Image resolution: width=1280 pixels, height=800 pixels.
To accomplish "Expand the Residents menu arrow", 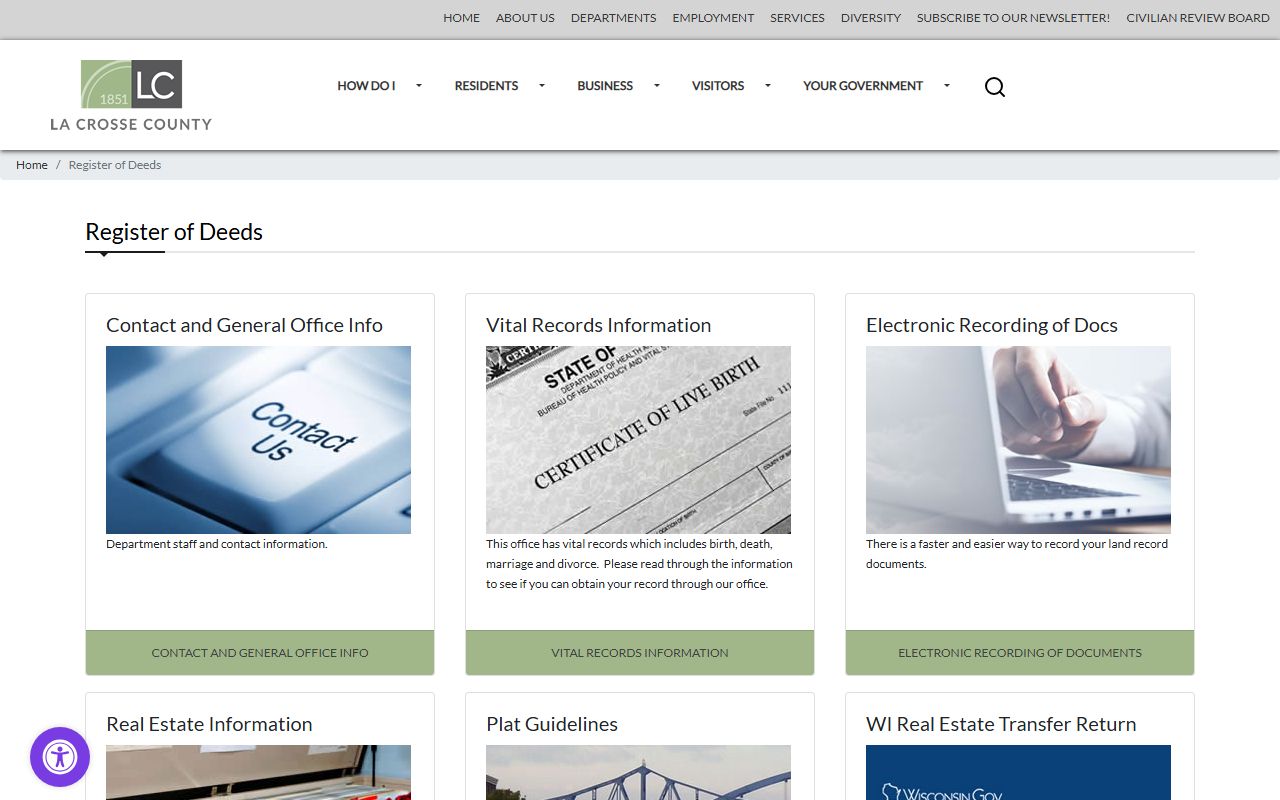I will point(542,86).
